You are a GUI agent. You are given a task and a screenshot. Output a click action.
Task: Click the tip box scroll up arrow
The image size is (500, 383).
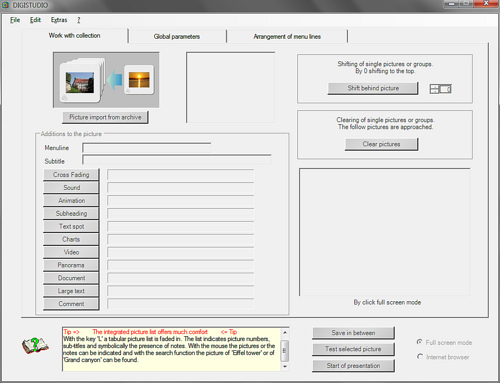tap(285, 333)
